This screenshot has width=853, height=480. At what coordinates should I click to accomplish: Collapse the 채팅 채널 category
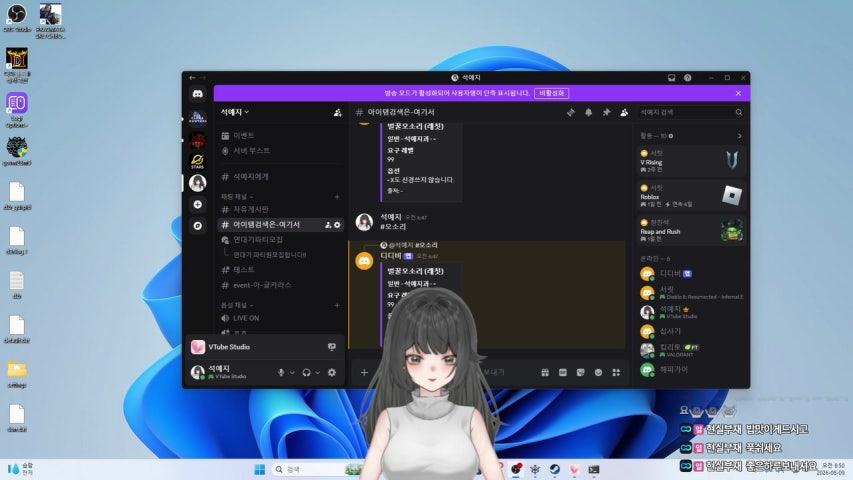pos(237,196)
